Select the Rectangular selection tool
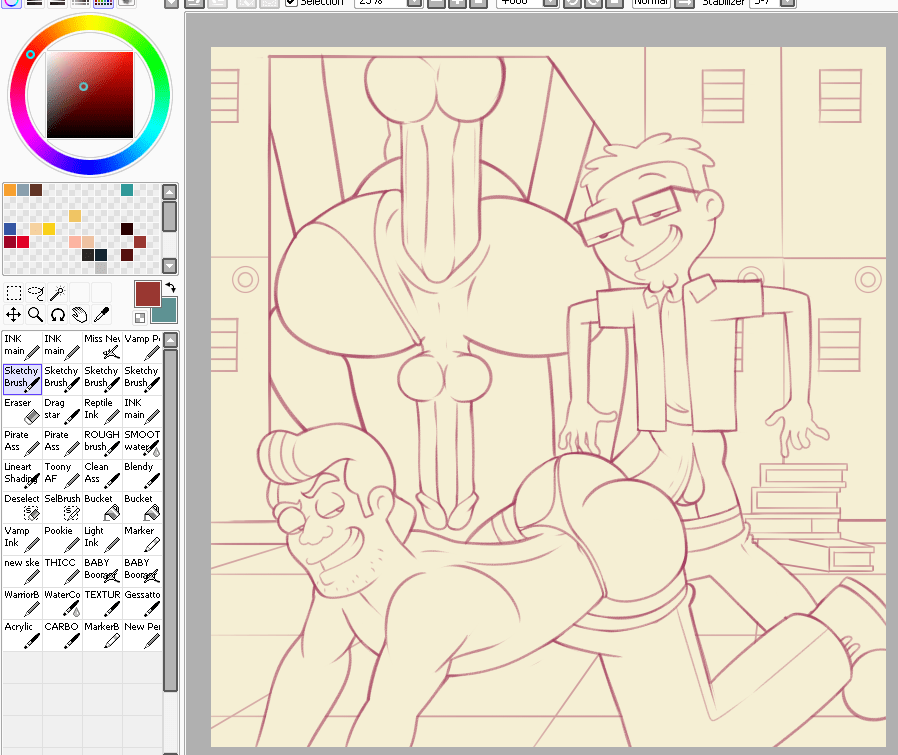Screen dimensions: 898x755 [x=13, y=292]
